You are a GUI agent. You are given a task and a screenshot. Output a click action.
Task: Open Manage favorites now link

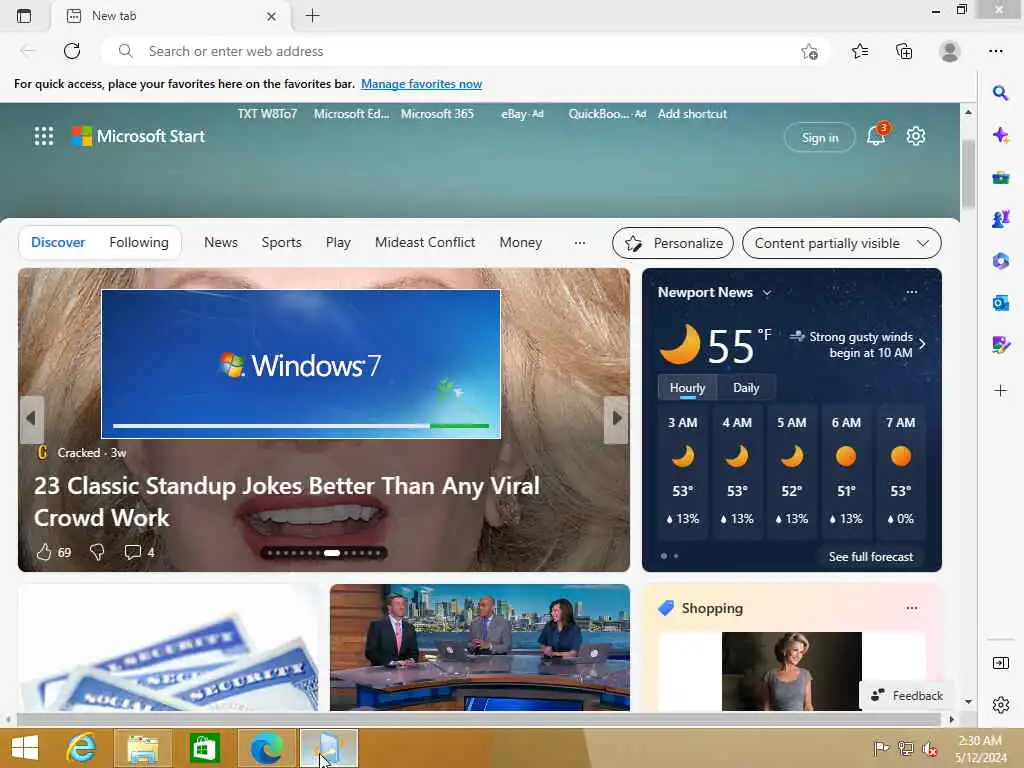coord(421,84)
